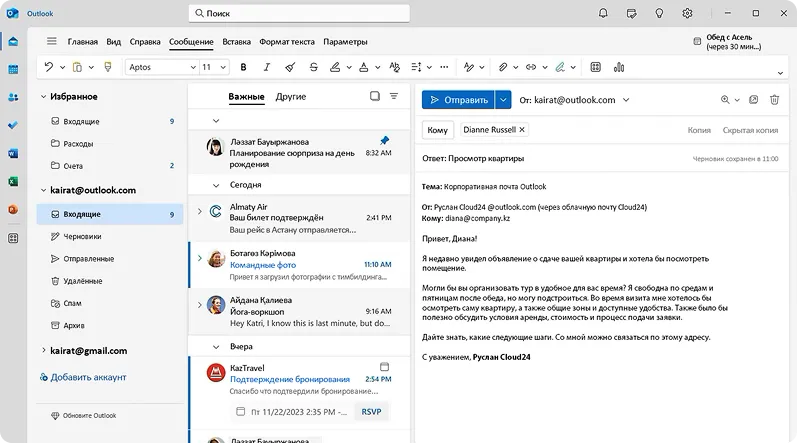Open the zoom dropdown in compose pane
This screenshot has height=443, width=797.
(737, 100)
